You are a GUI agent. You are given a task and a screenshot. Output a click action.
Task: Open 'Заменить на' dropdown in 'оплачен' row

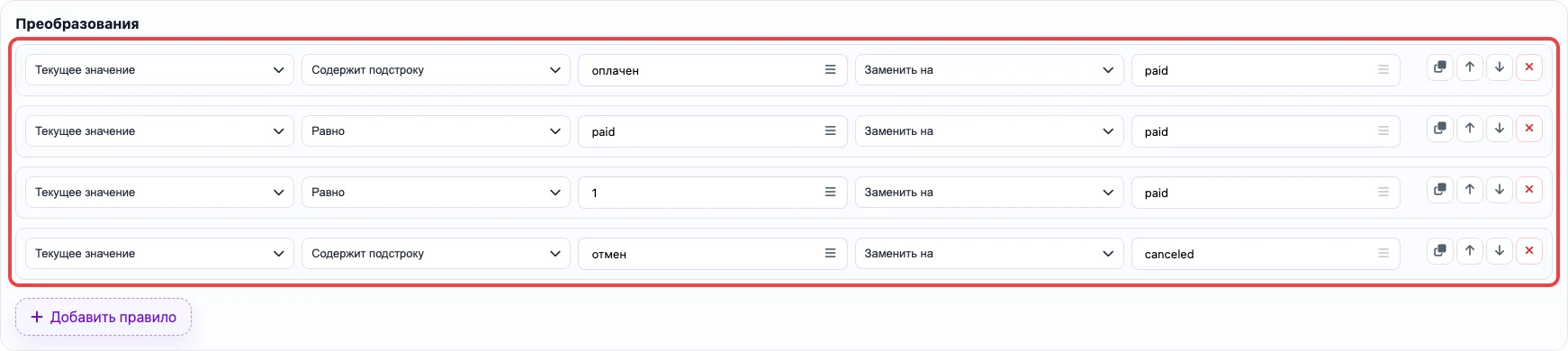[989, 70]
